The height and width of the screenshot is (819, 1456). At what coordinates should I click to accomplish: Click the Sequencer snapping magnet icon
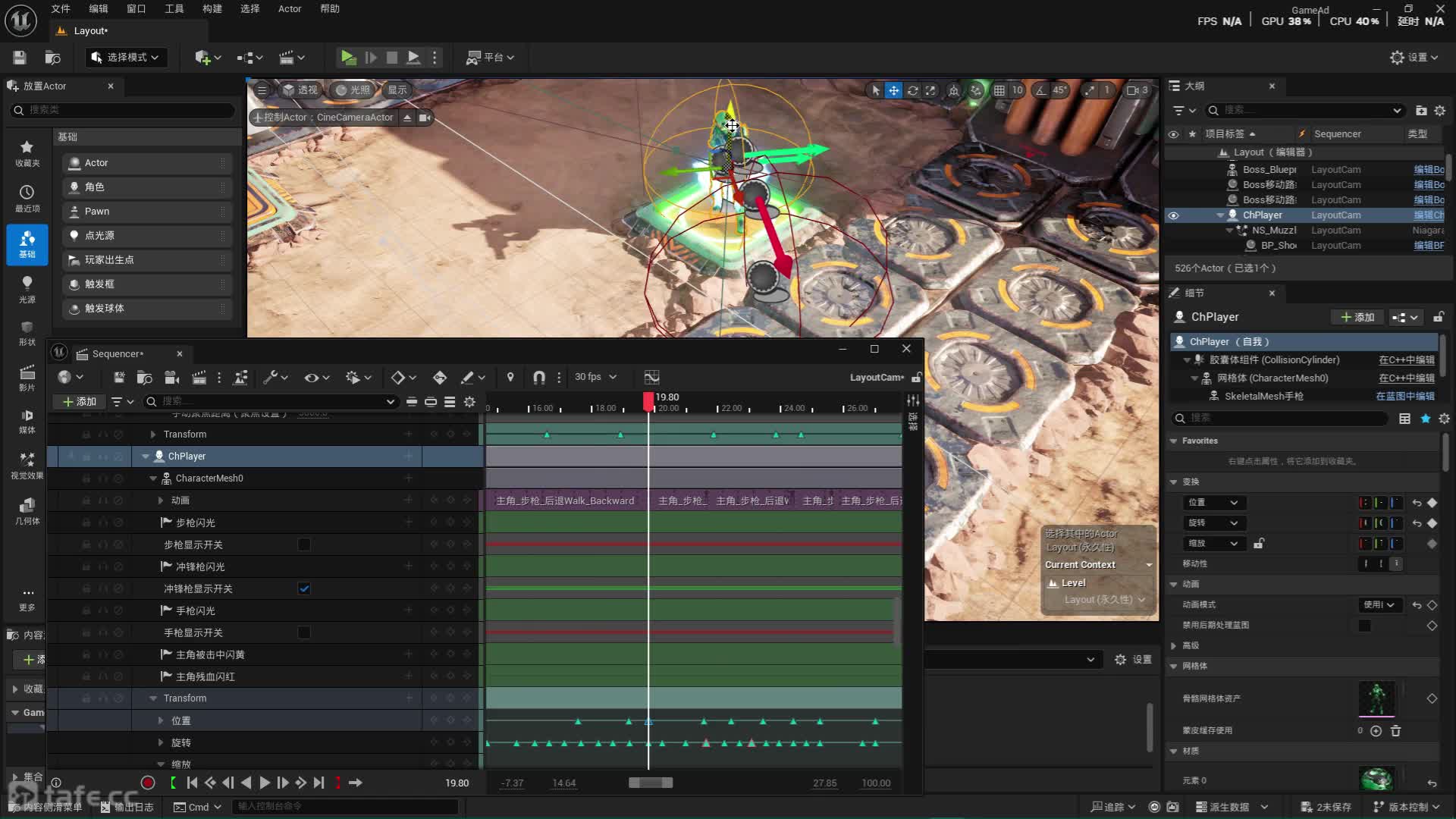[x=538, y=377]
